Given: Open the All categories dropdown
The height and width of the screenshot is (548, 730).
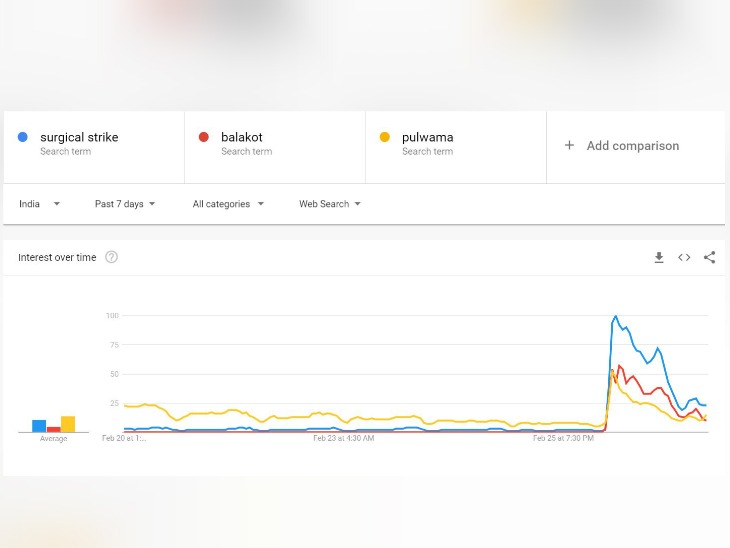Looking at the screenshot, I should pos(228,204).
